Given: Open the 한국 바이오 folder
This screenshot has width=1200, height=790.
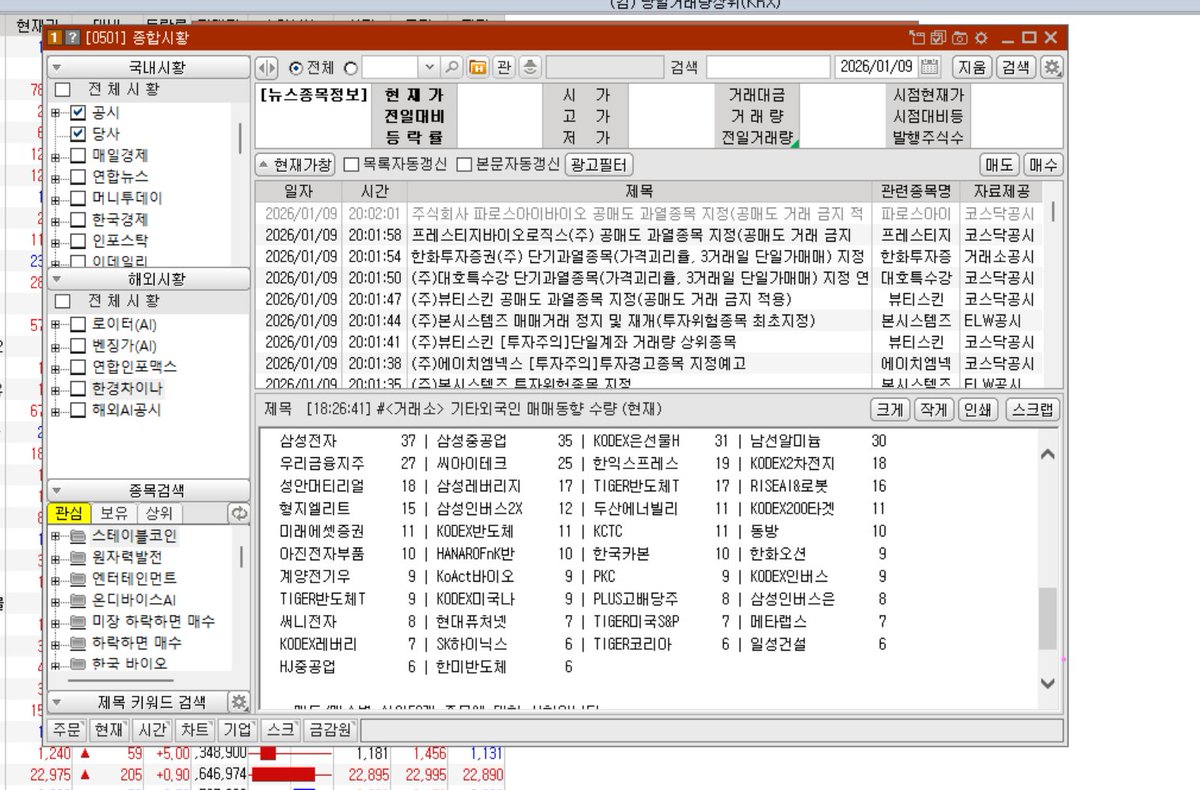Looking at the screenshot, I should point(119,663).
